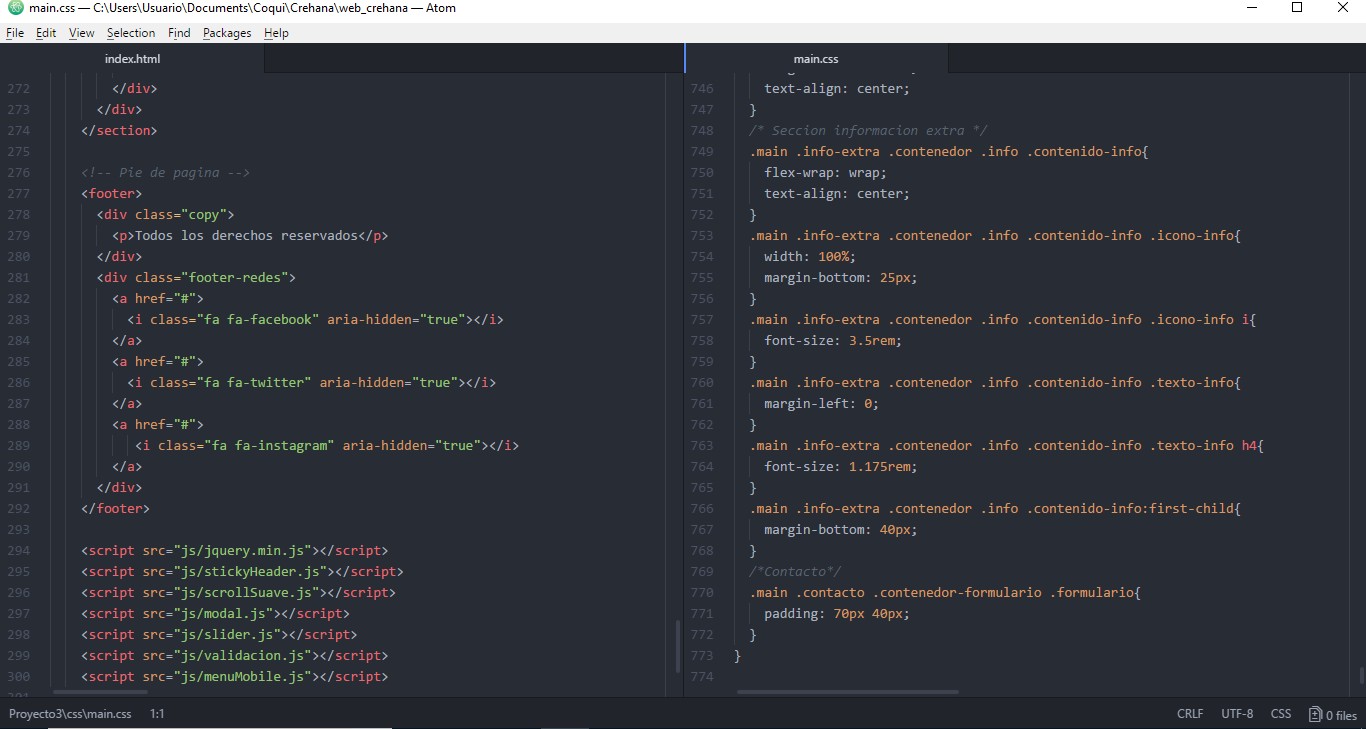This screenshot has height=729, width=1366.
Task: Click the modal.js script line
Action: coord(215,613)
